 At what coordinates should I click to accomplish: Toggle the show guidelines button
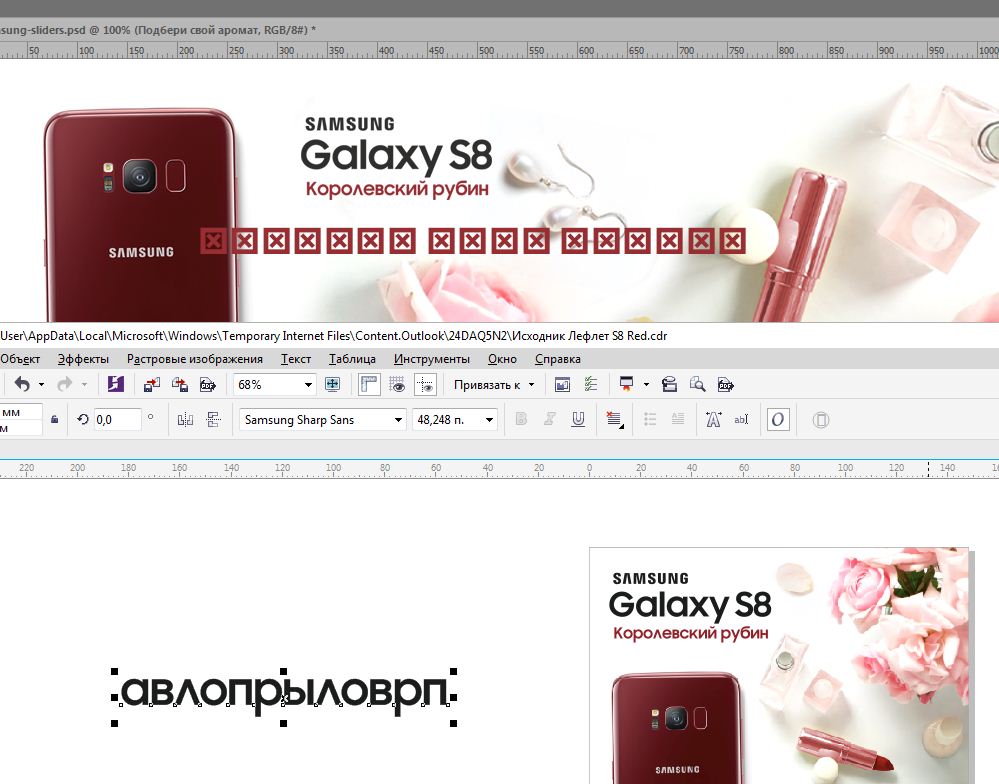pos(425,384)
